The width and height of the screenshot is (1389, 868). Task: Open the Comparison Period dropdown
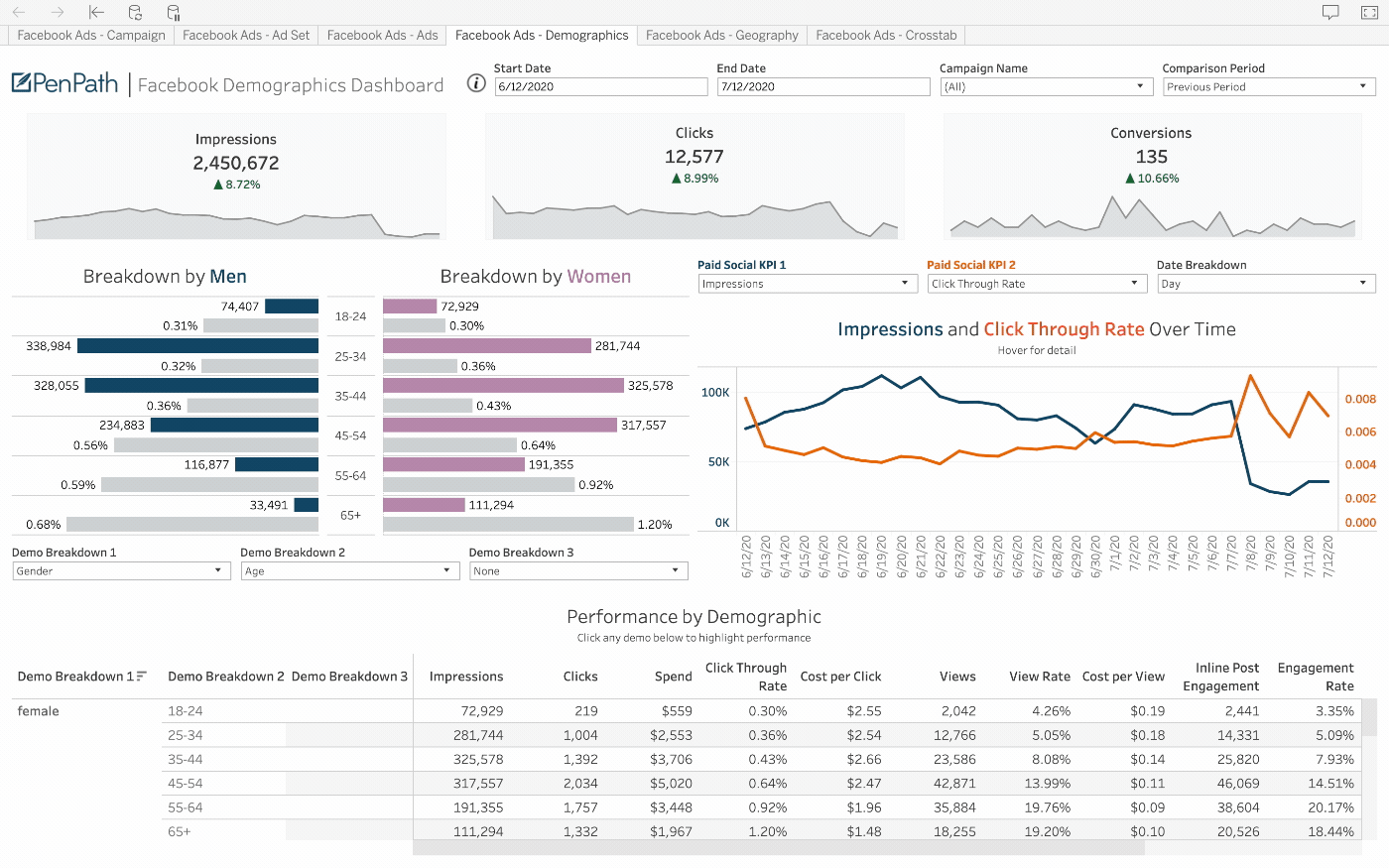pyautogui.click(x=1269, y=87)
